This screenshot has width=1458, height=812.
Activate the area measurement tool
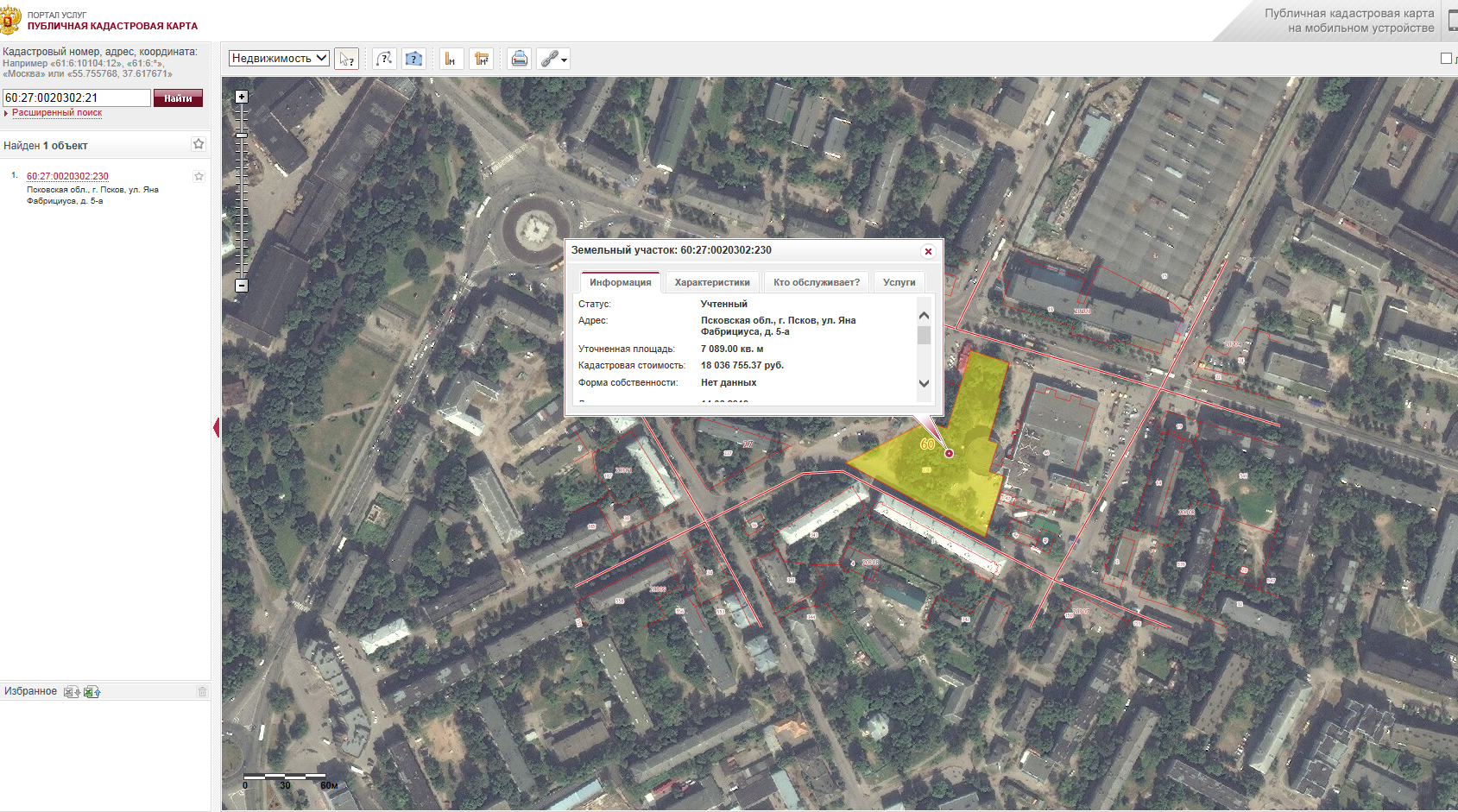tap(481, 59)
